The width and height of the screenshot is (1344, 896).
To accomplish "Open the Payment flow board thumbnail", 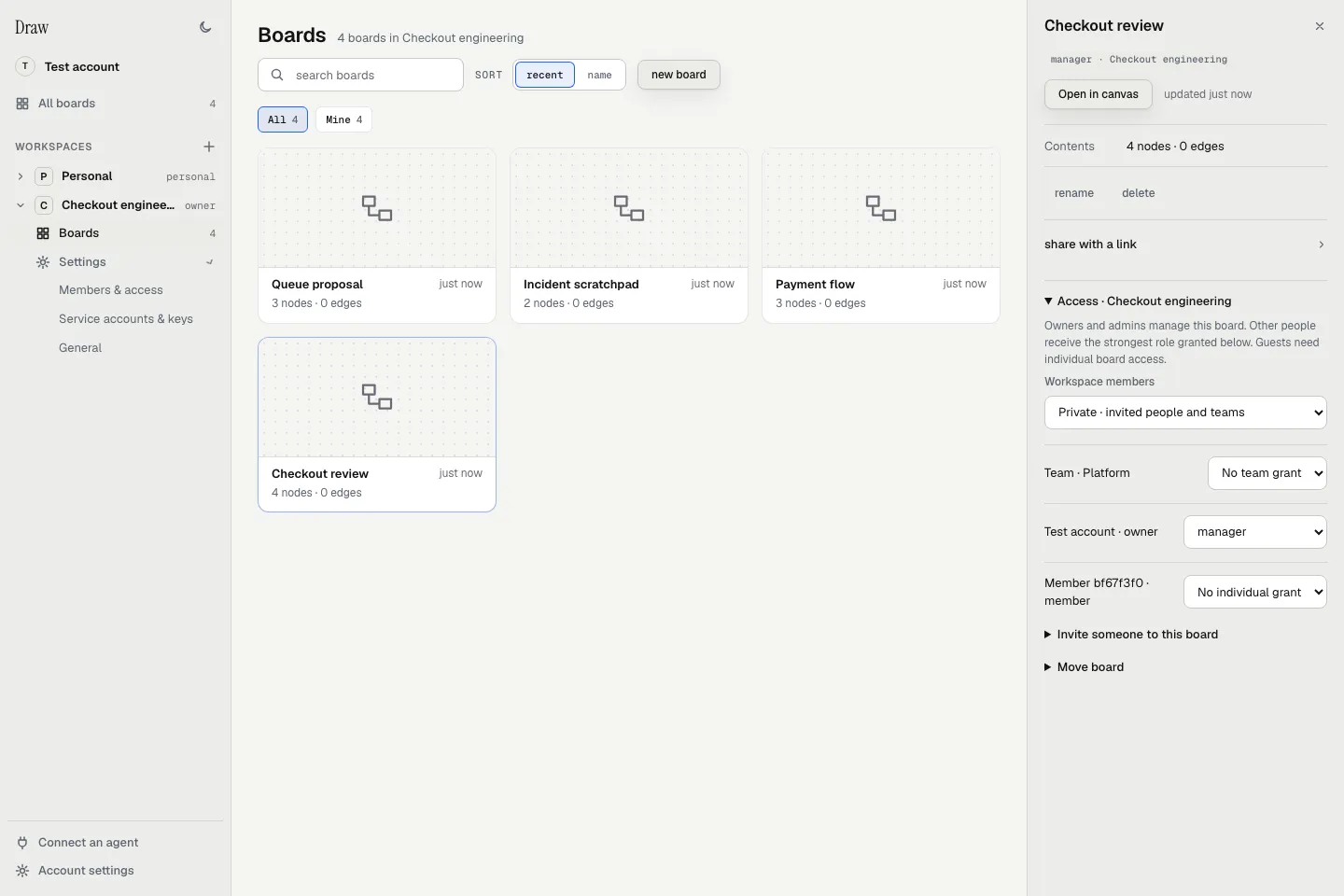I will click(x=881, y=208).
